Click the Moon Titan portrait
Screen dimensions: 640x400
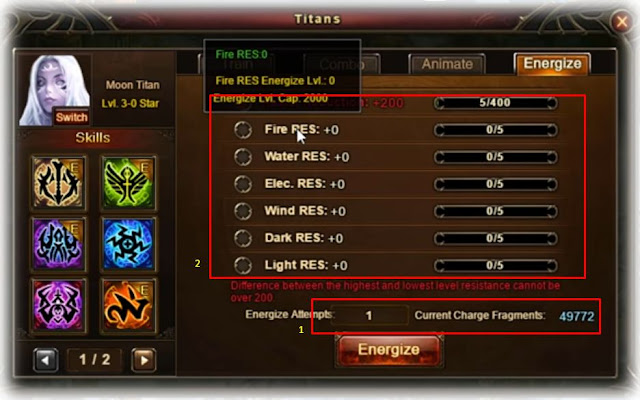tap(54, 90)
